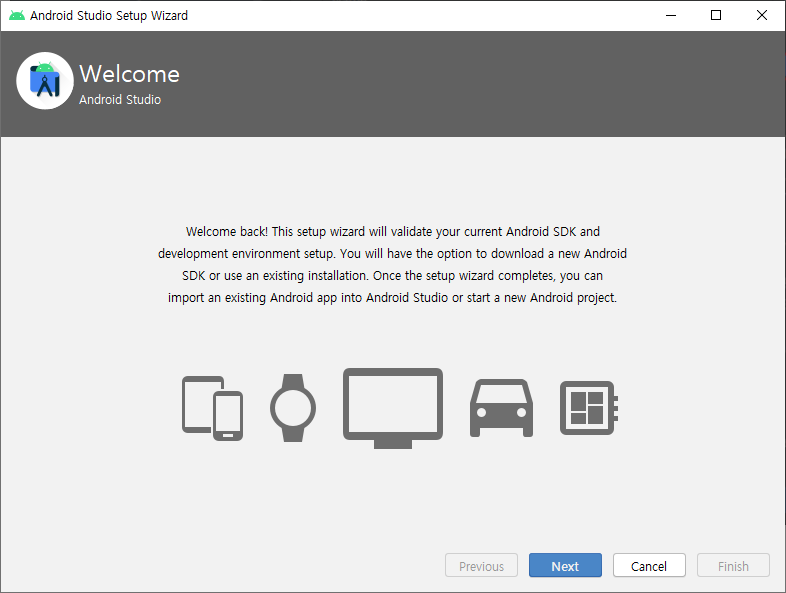Image resolution: width=786 pixels, height=593 pixels.
Task: Click the "Android Studio" subtitle under Welcome
Action: [120, 100]
